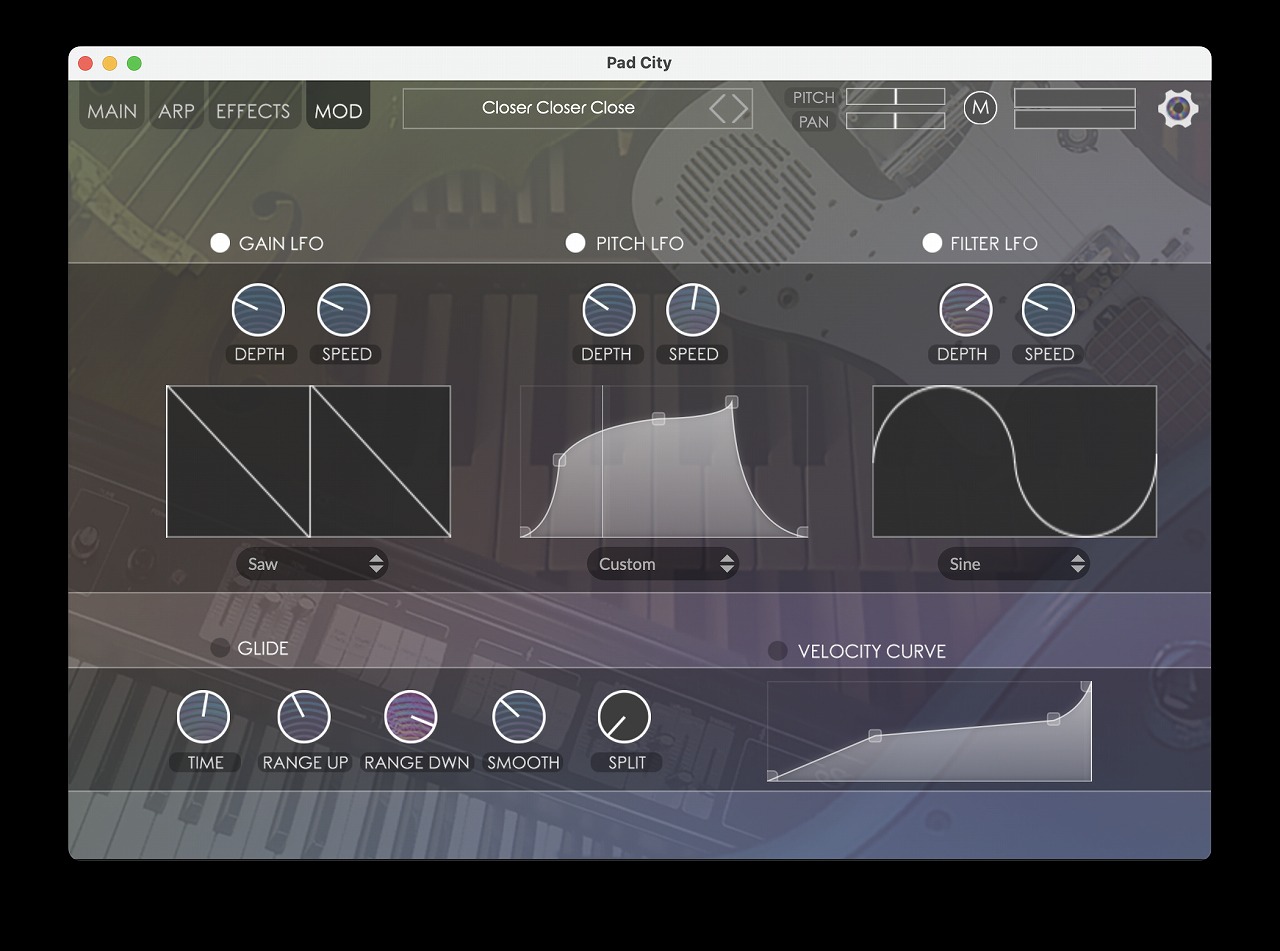Image resolution: width=1280 pixels, height=951 pixels.
Task: Disable the Pitch LFO toggle
Action: (575, 243)
